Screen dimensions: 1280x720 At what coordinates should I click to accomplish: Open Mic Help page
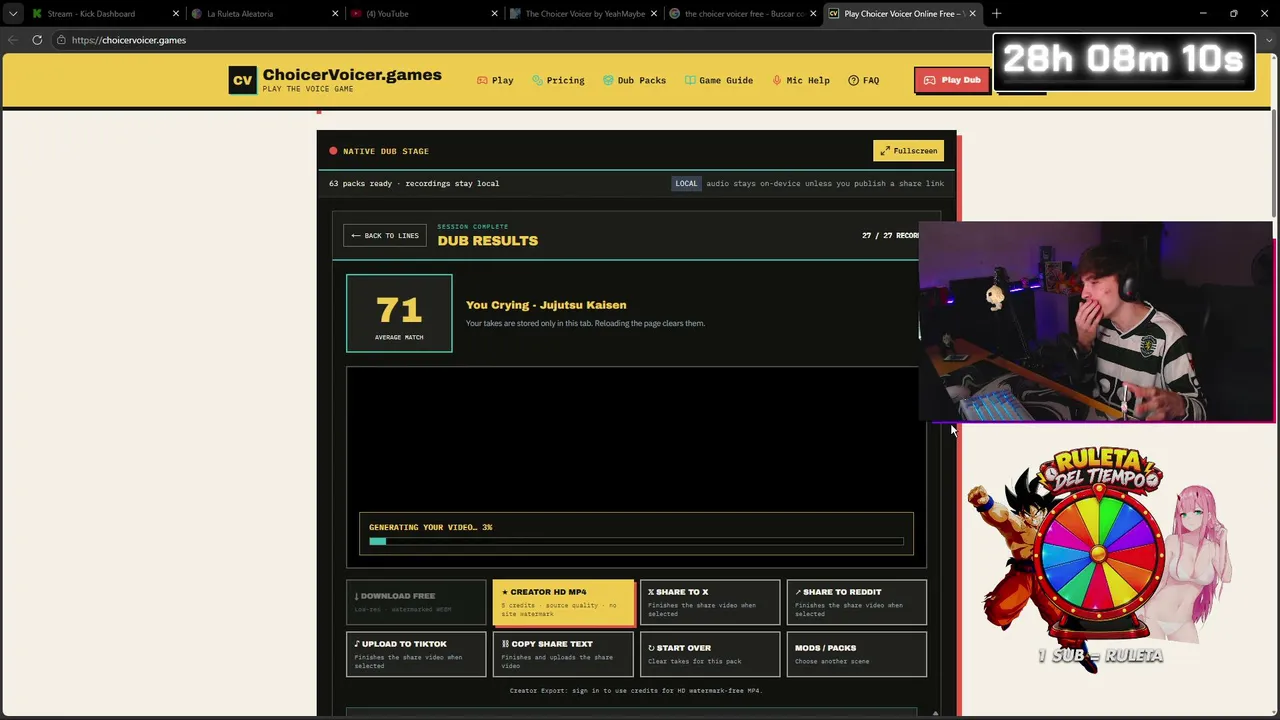pyautogui.click(x=801, y=80)
